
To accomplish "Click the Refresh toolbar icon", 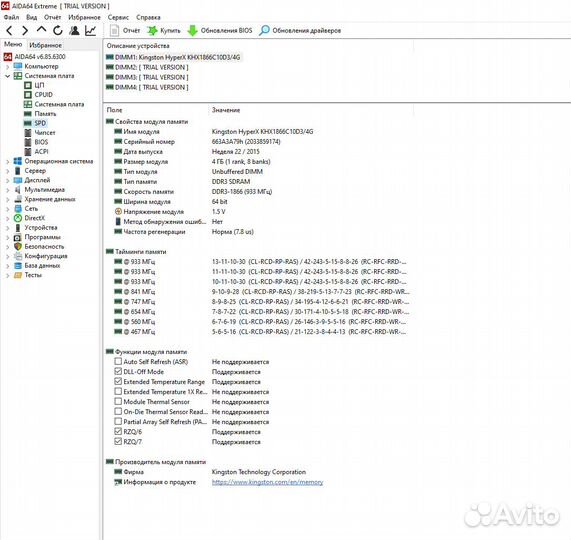I will coord(58,31).
